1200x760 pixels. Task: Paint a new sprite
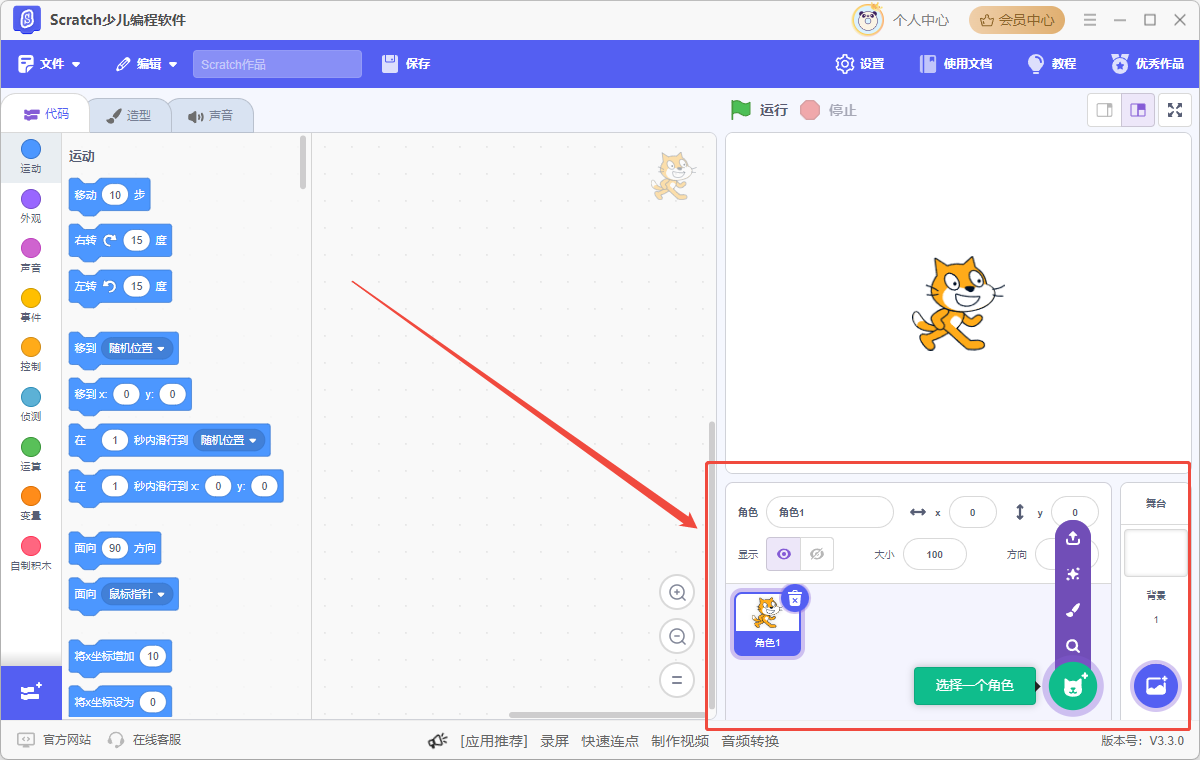[1073, 610]
